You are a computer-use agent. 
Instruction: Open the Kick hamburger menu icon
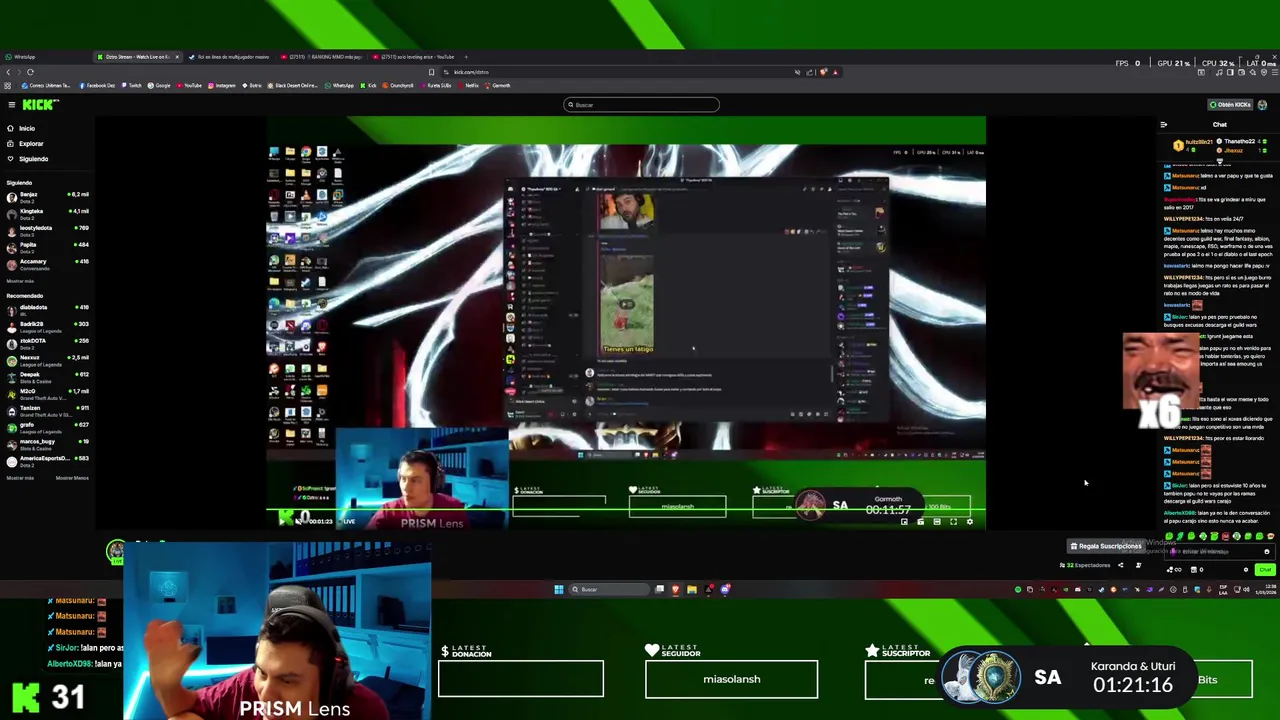(11, 105)
